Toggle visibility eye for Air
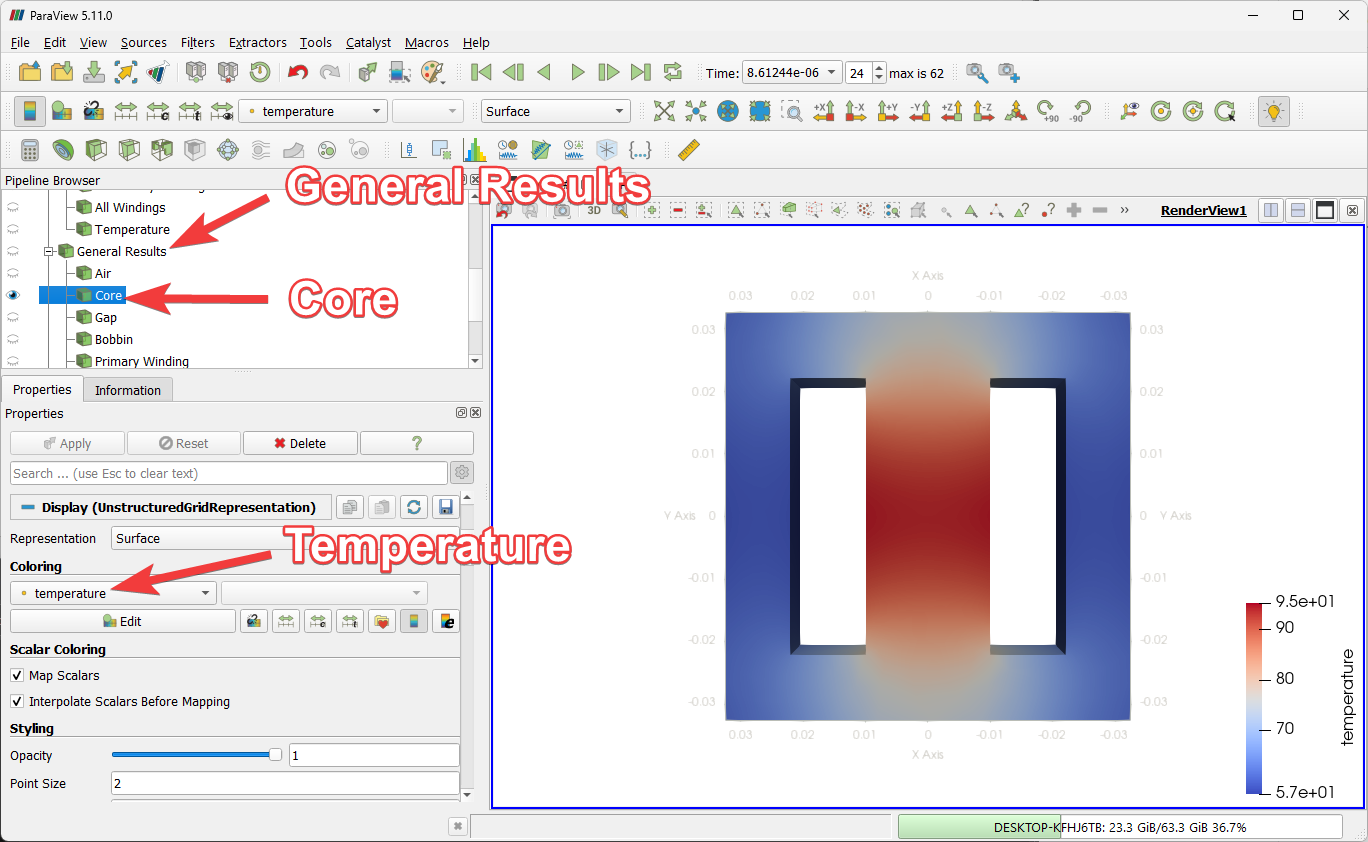1368x842 pixels. 14,273
